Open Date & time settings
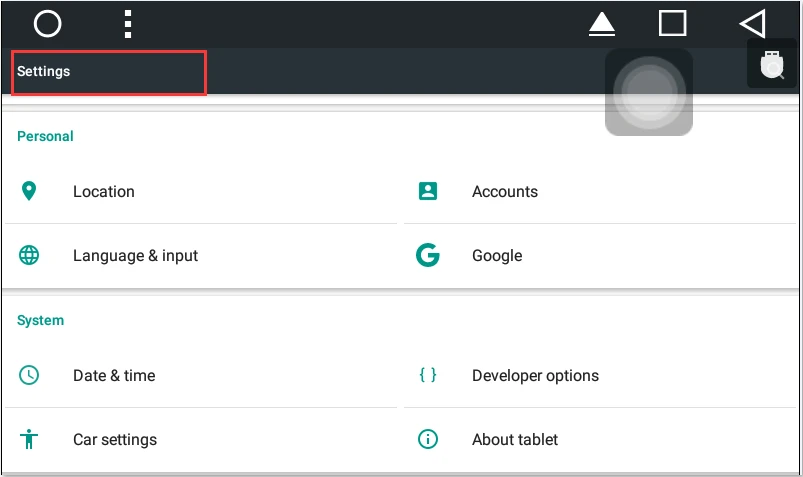The height and width of the screenshot is (477, 803). 201,376
